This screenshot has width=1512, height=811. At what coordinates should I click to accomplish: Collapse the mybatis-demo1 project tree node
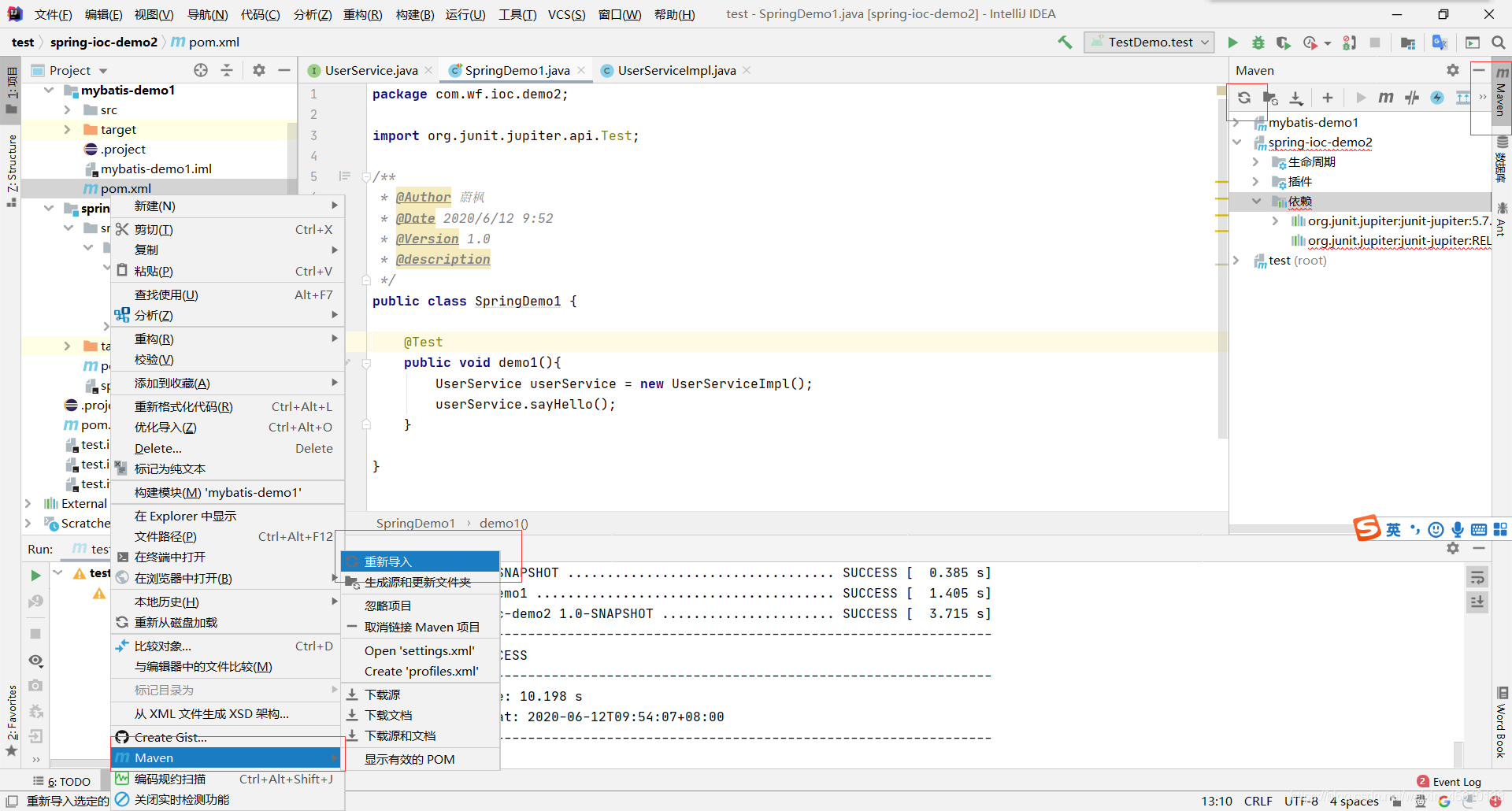click(49, 90)
